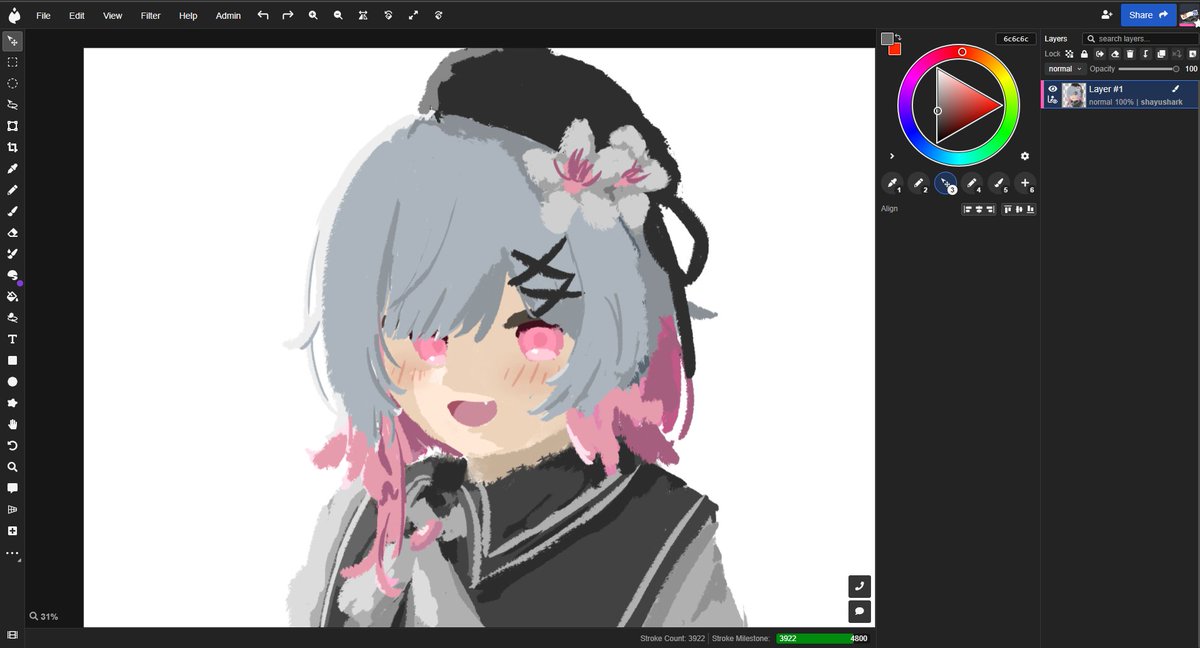Open the Edit menu
Image resolution: width=1200 pixels, height=648 pixels.
[x=76, y=16]
